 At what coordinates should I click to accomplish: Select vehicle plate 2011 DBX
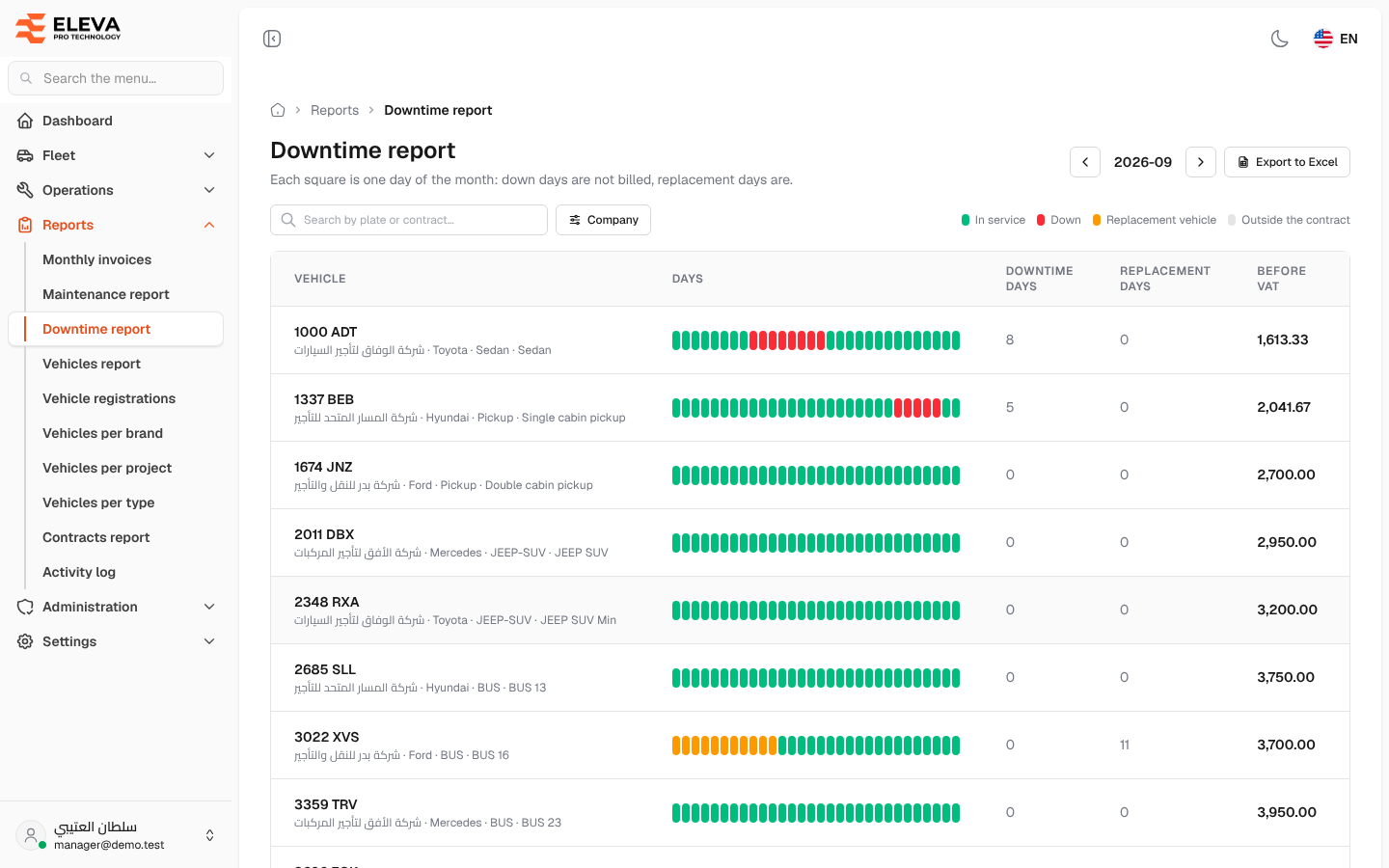coord(324,534)
